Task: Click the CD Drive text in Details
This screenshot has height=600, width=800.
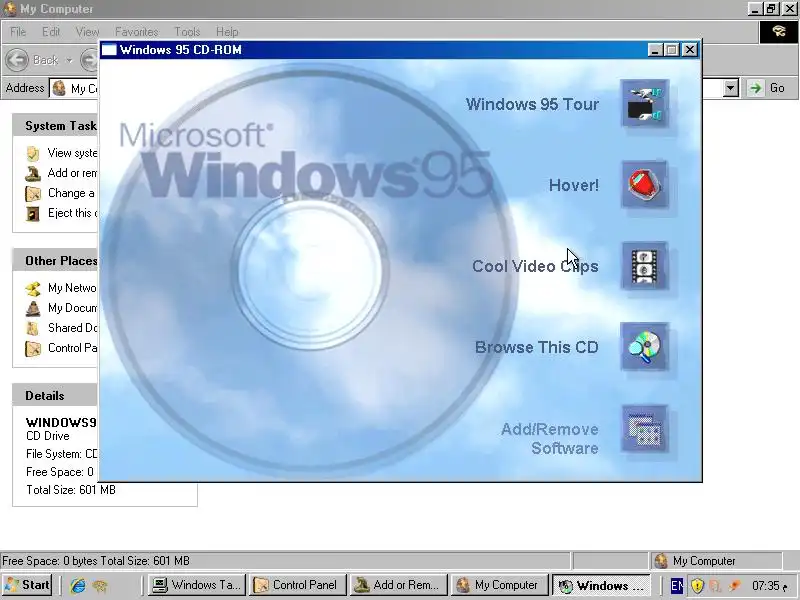Action: pyautogui.click(x=47, y=436)
